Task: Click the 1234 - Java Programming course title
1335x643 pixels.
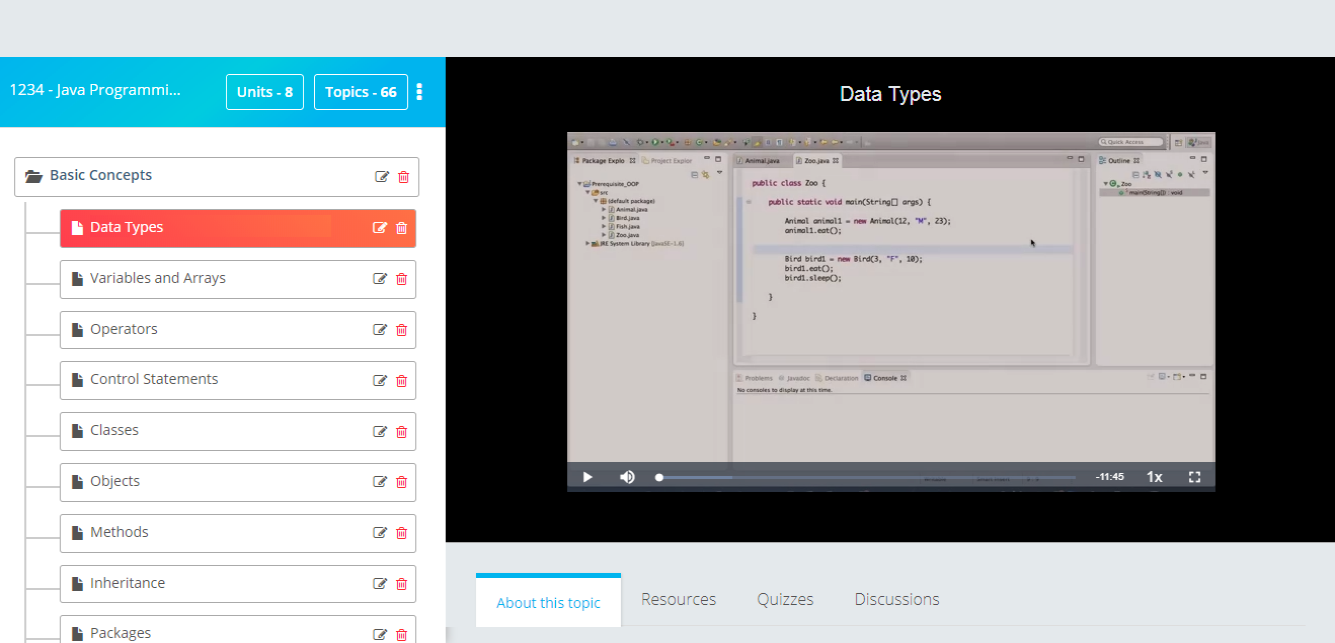Action: [x=95, y=90]
